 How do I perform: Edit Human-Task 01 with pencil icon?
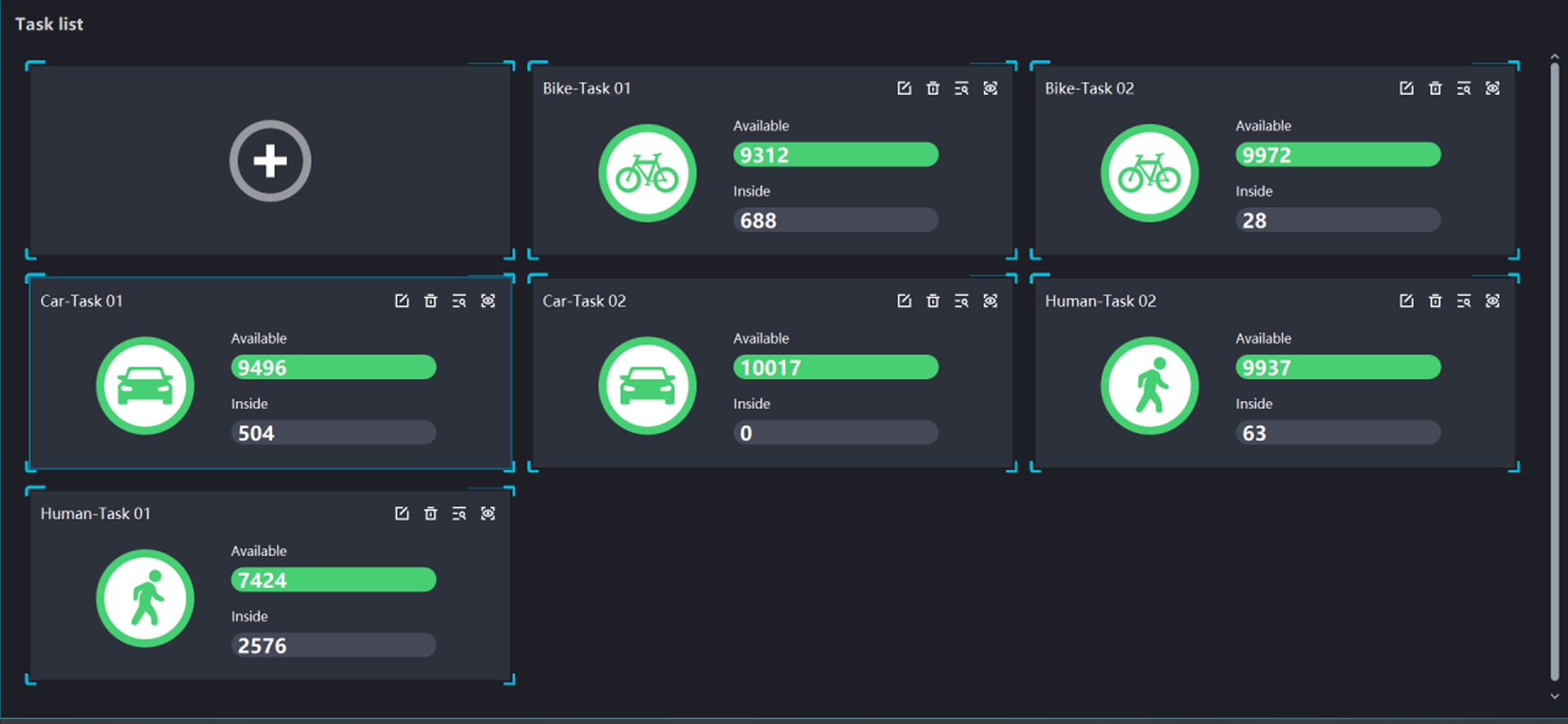(x=402, y=513)
